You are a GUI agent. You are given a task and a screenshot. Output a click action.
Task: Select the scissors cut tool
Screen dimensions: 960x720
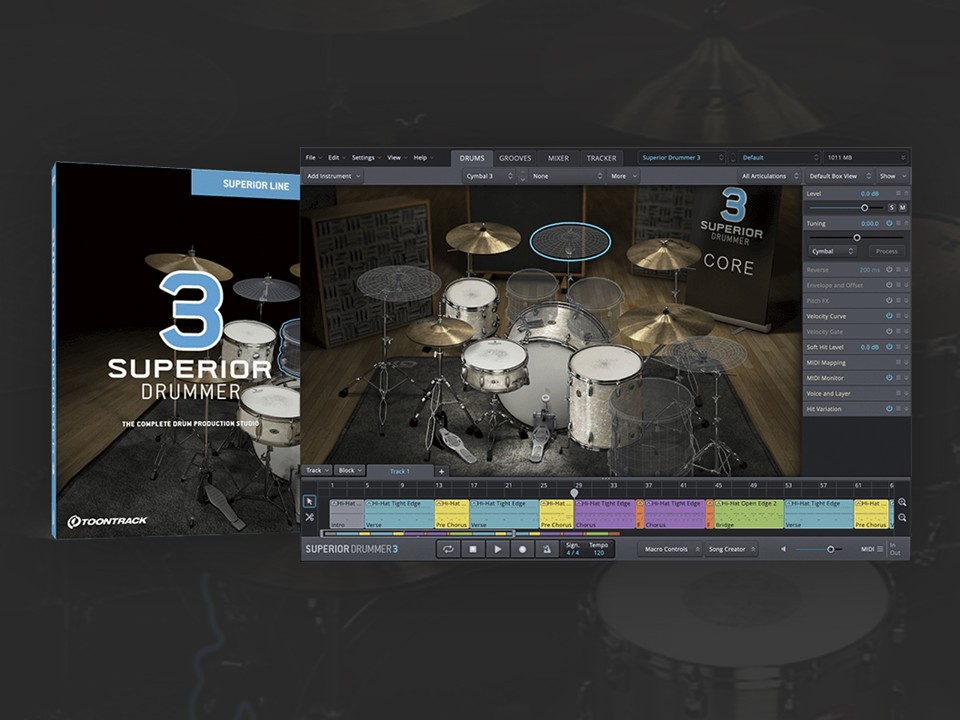pos(309,517)
